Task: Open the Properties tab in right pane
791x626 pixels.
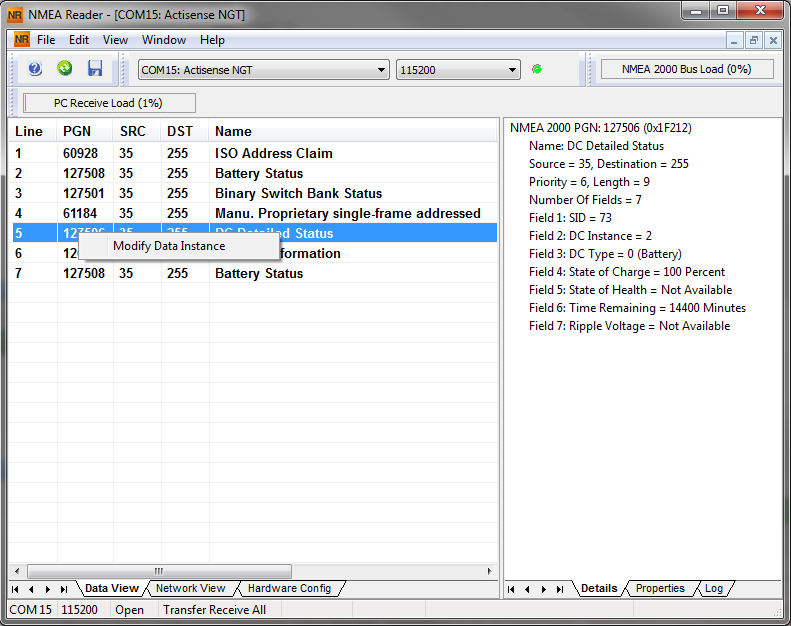Action: coord(660,588)
